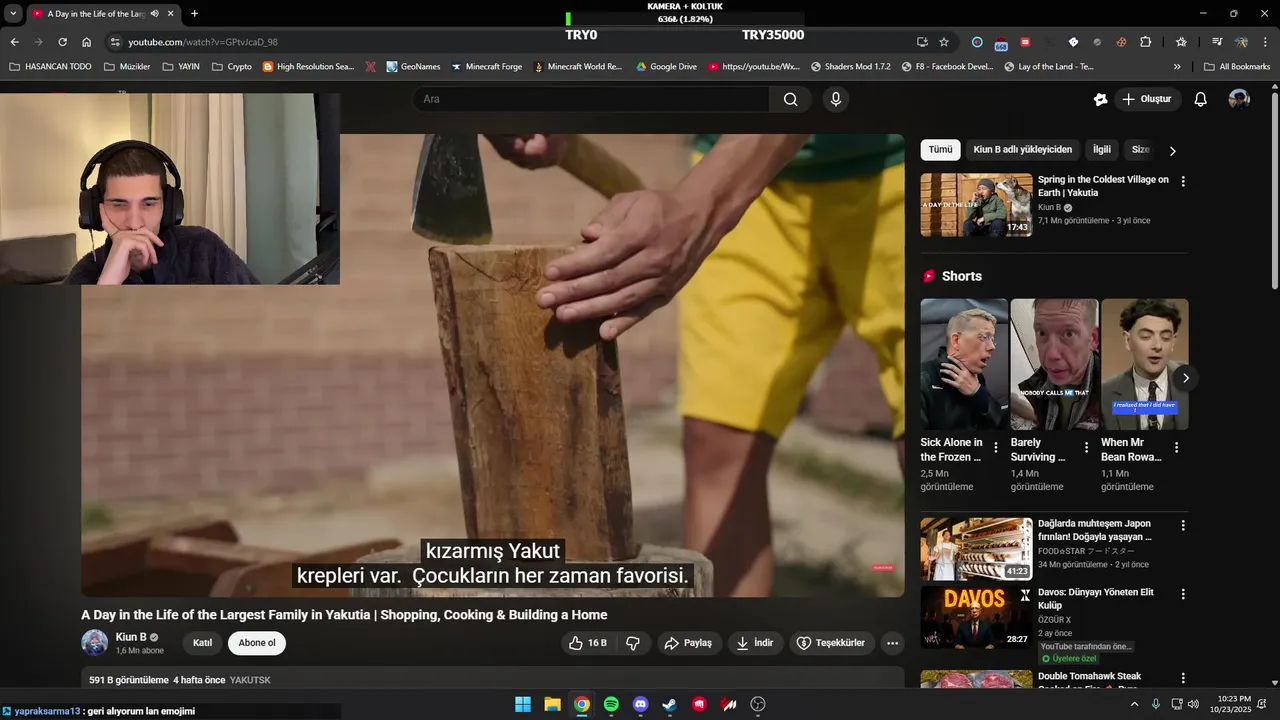1280x720 pixels.
Task: Go back with the browser back arrow
Action: (x=14, y=42)
